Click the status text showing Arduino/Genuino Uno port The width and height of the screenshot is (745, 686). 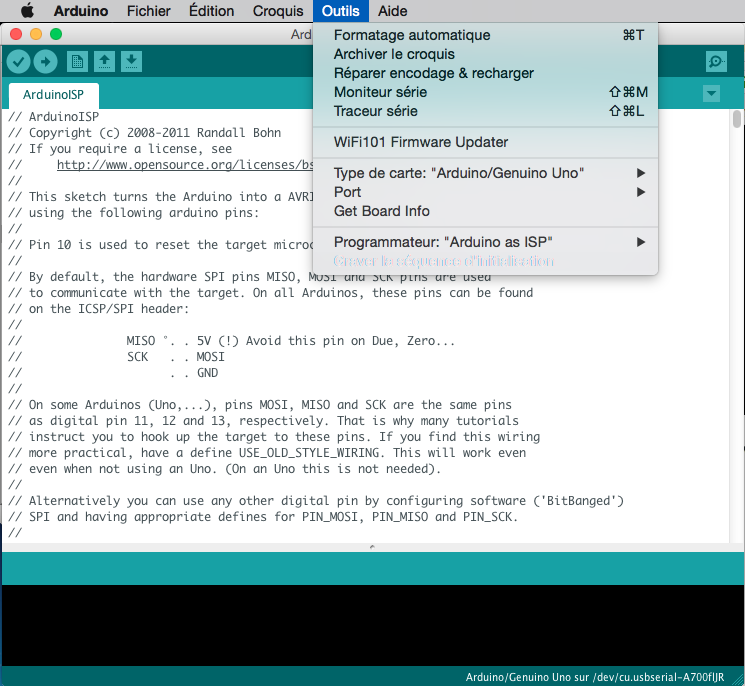pyautogui.click(x=595, y=677)
